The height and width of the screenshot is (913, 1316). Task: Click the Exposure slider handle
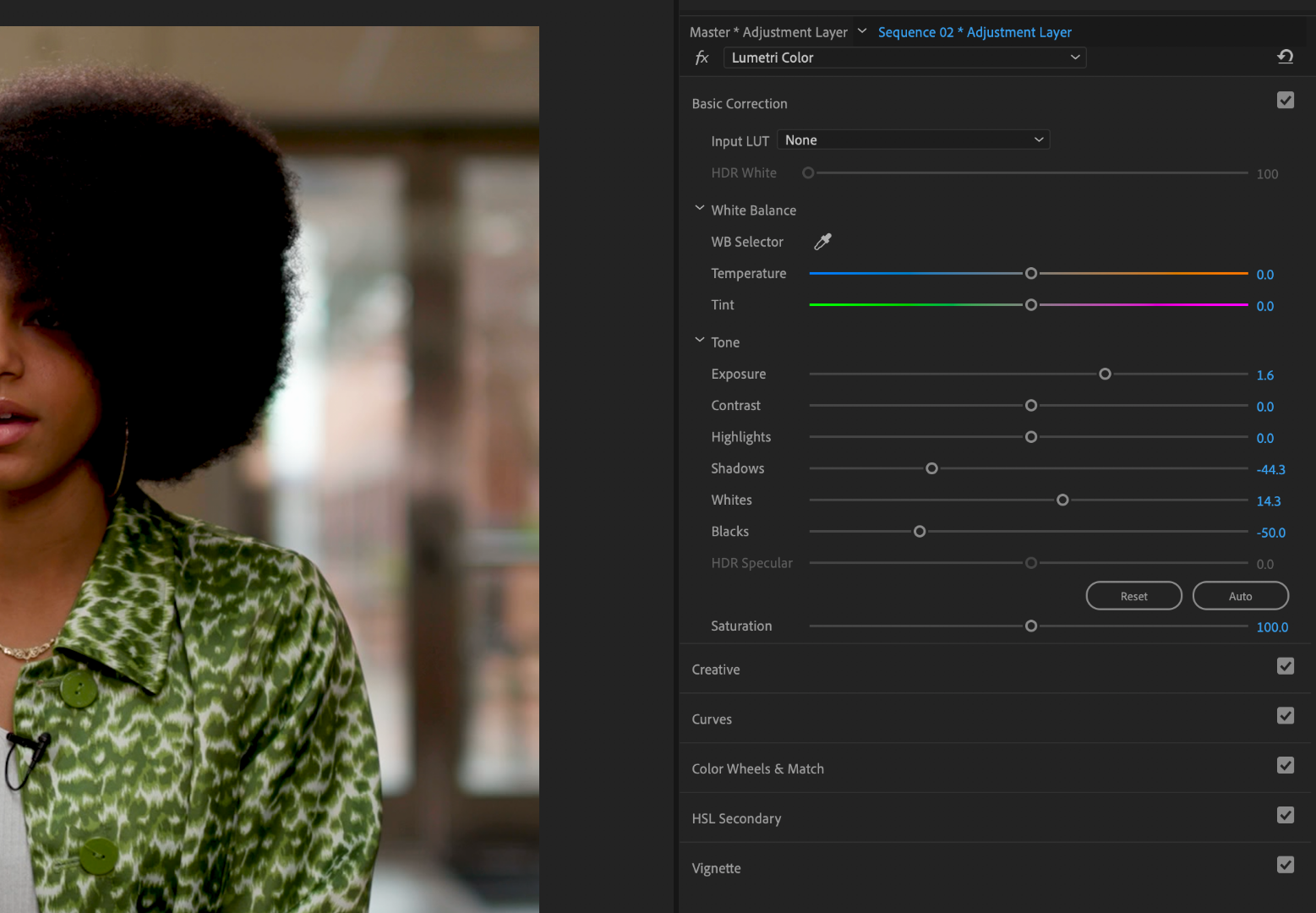click(x=1105, y=374)
